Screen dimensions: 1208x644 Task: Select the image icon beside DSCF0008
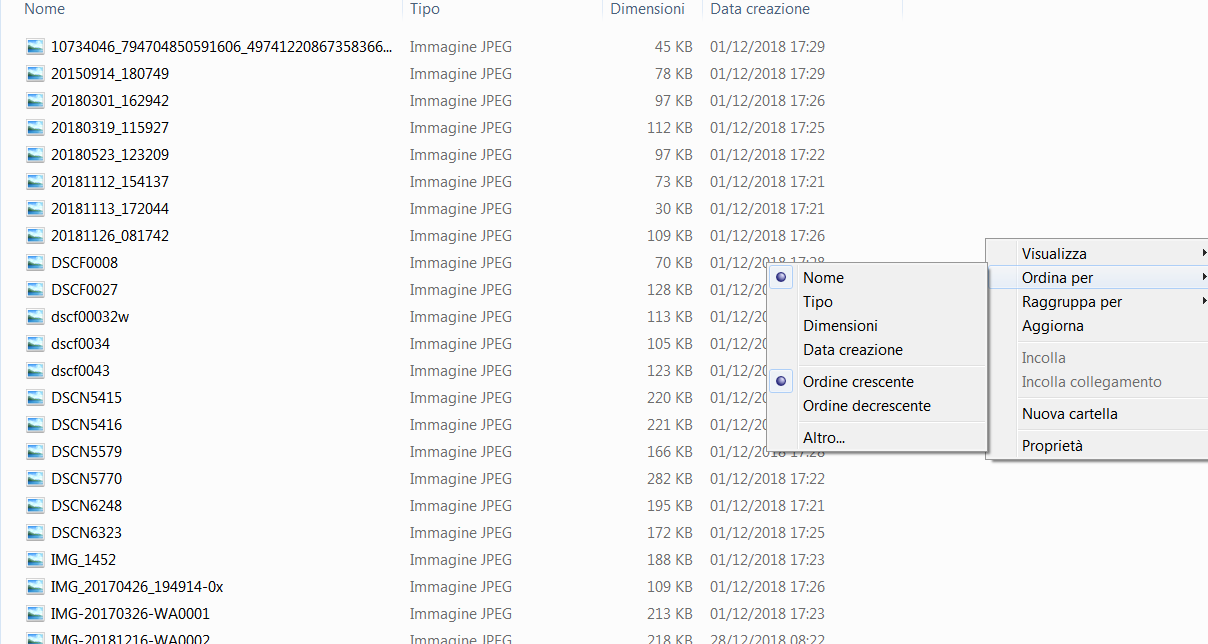36,263
